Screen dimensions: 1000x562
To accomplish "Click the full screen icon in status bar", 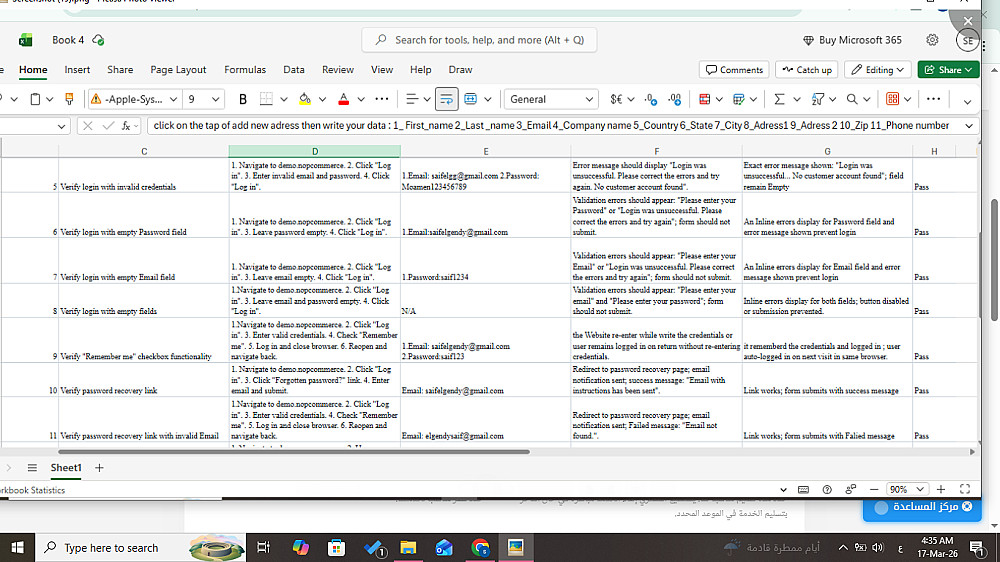I will click(x=965, y=489).
